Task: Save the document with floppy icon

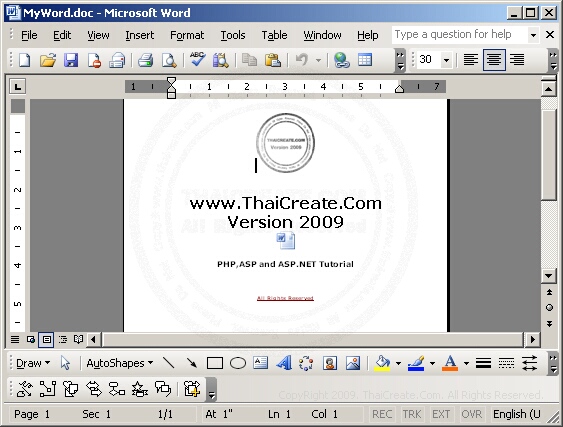Action: point(71,60)
